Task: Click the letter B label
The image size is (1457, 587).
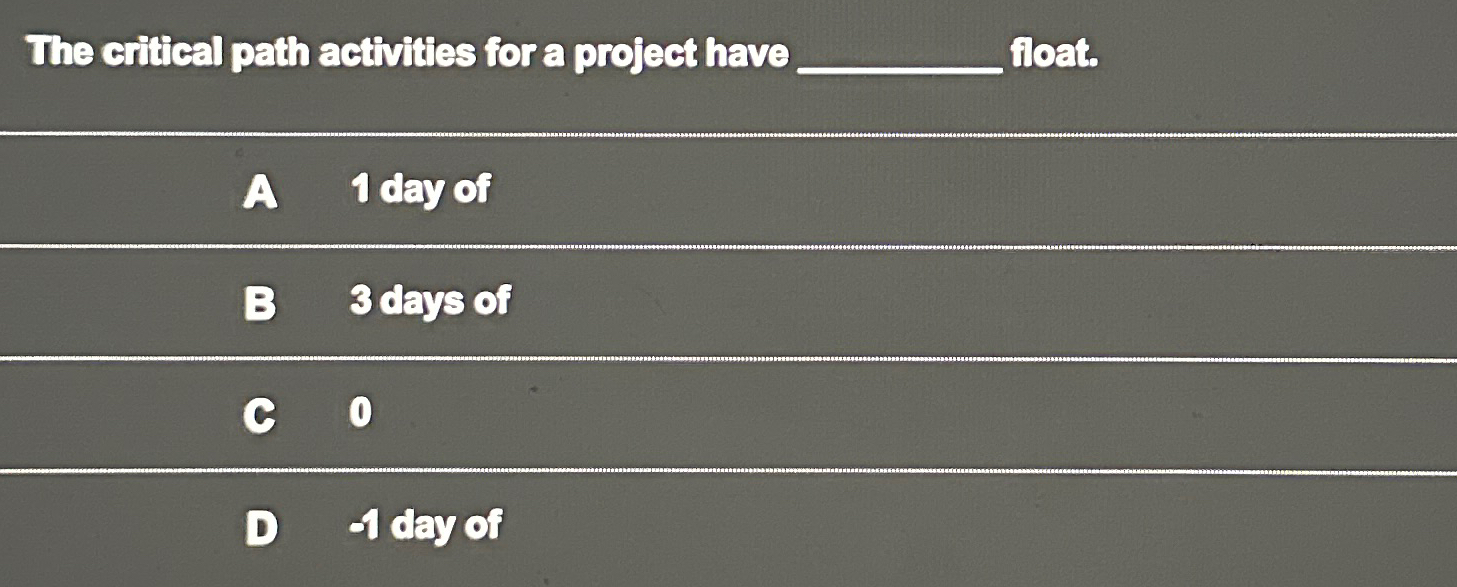Action: tap(261, 302)
